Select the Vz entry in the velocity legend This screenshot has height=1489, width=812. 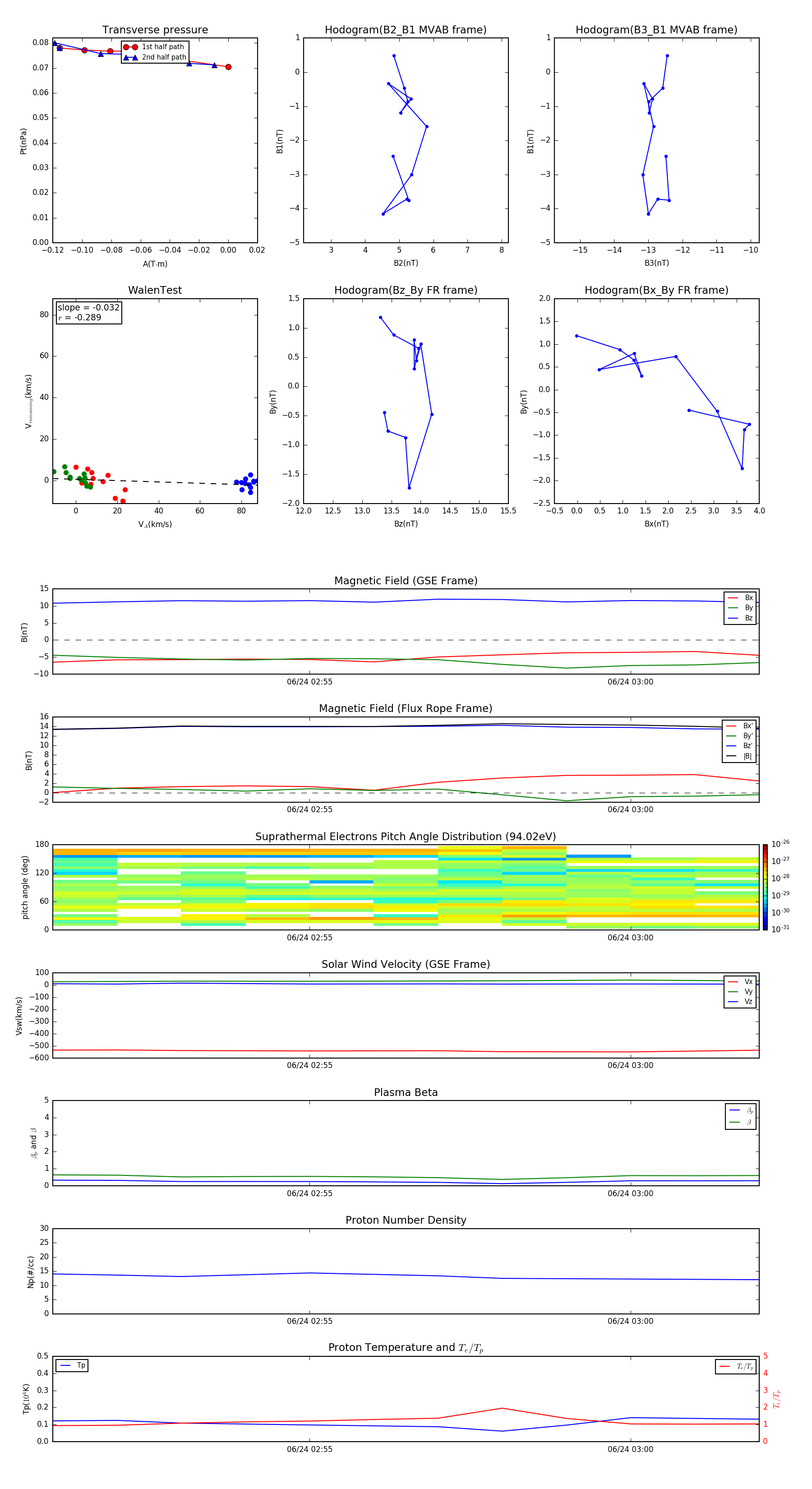pyautogui.click(x=740, y=1002)
